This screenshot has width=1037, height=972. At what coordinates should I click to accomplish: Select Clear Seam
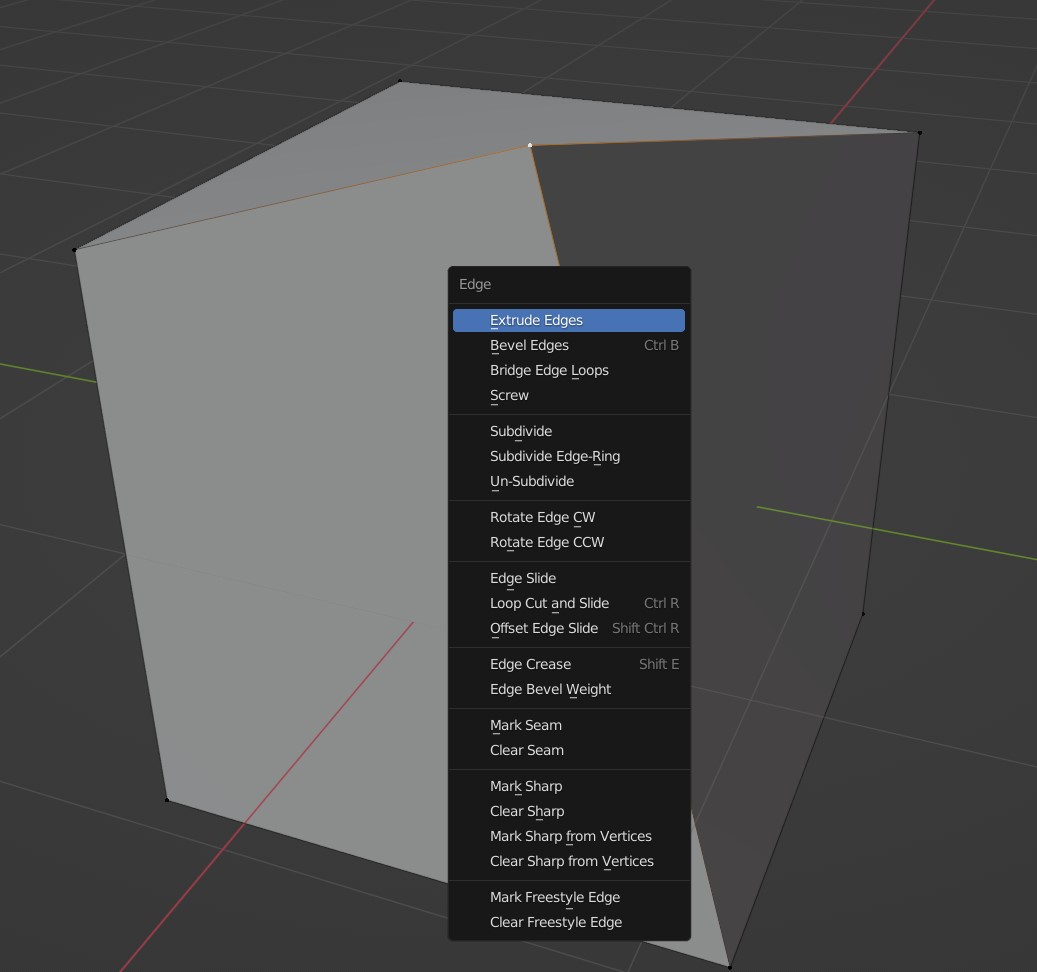click(569, 750)
